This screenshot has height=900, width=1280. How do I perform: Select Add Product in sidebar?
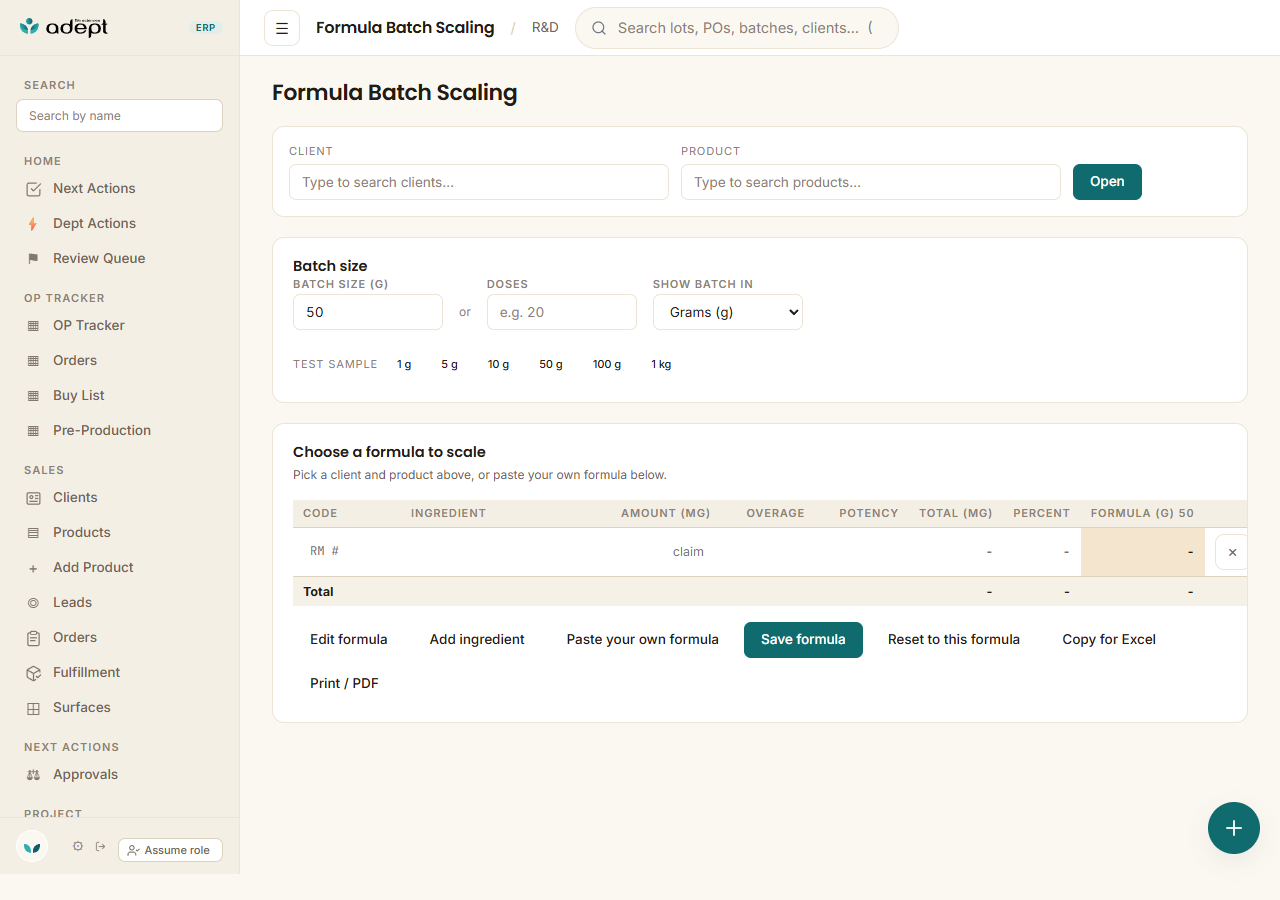click(x=93, y=568)
